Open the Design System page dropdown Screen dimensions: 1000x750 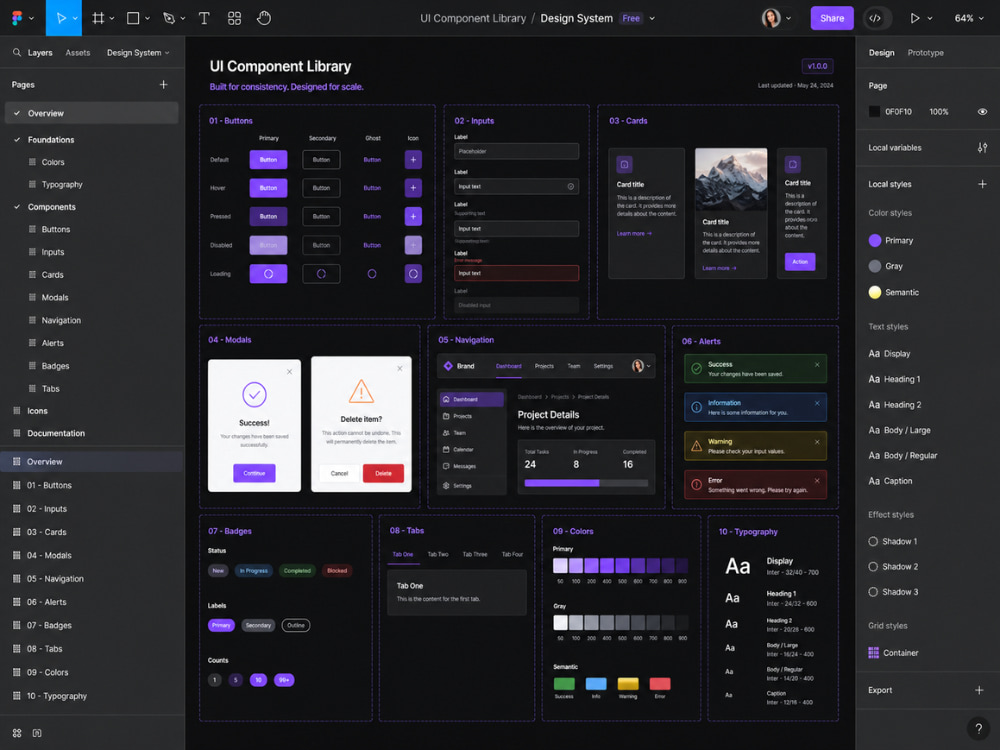pyautogui.click(x=138, y=52)
